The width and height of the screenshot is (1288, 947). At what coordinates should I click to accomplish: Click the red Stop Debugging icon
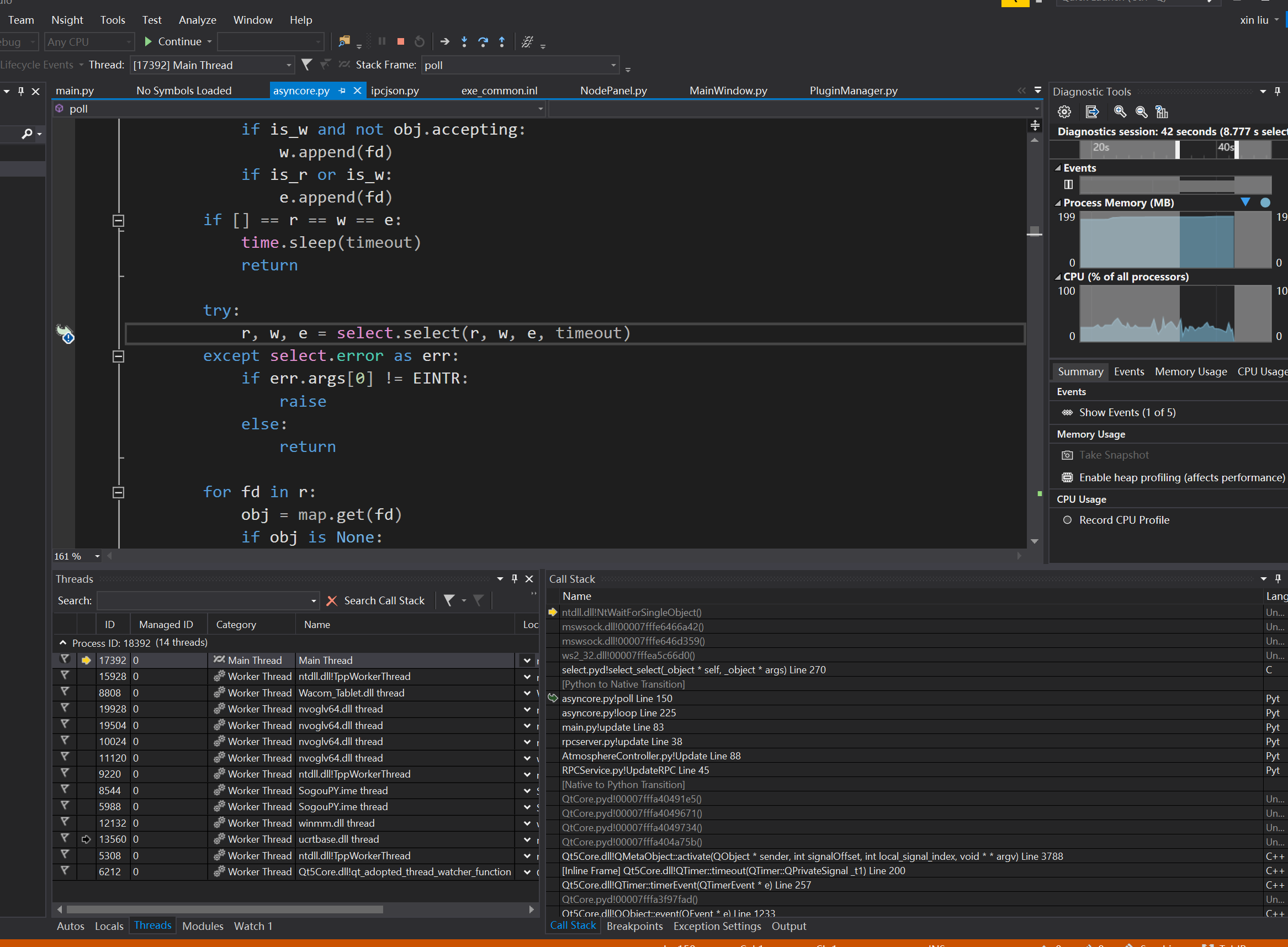tap(401, 41)
